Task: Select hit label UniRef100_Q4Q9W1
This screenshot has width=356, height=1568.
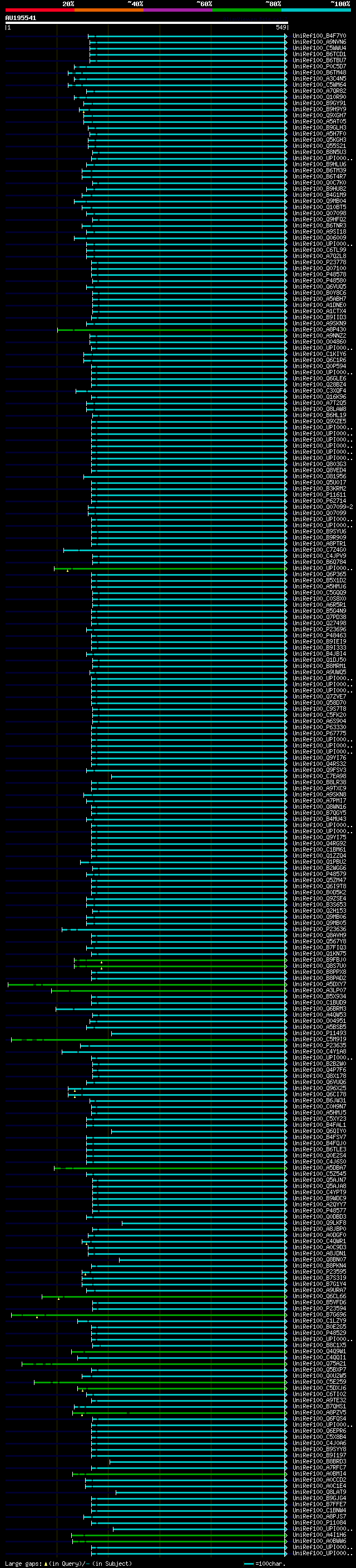Action: [x=319, y=1351]
